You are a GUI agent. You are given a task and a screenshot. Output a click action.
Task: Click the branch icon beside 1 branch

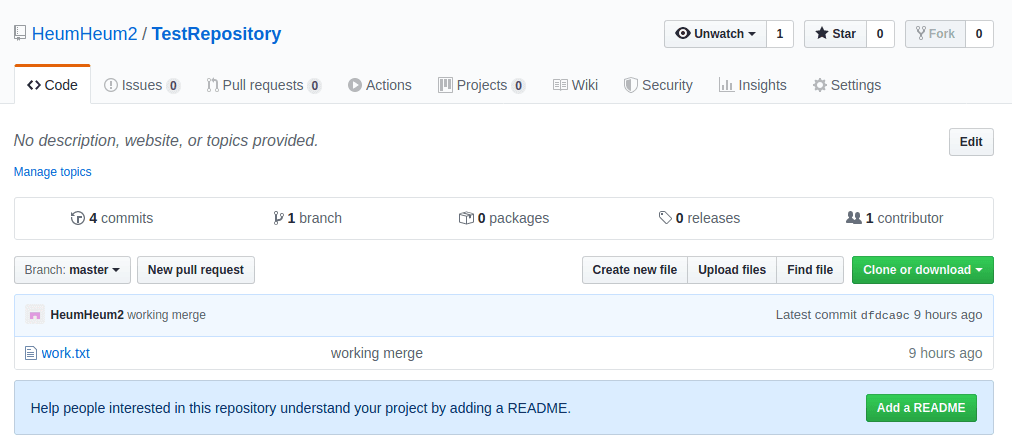point(277,218)
